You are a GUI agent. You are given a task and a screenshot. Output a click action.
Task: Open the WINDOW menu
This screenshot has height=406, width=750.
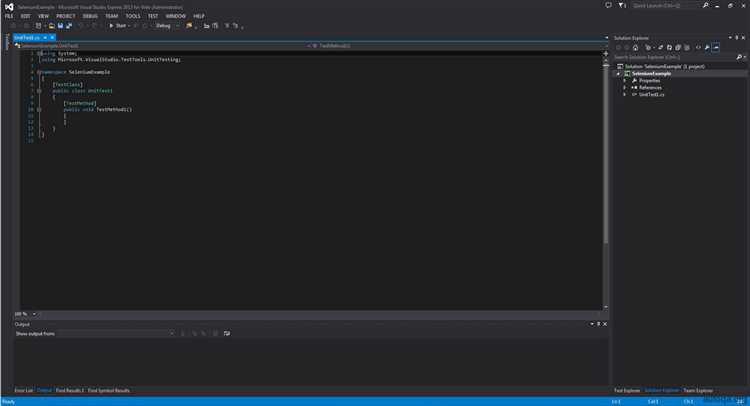[x=176, y=16]
